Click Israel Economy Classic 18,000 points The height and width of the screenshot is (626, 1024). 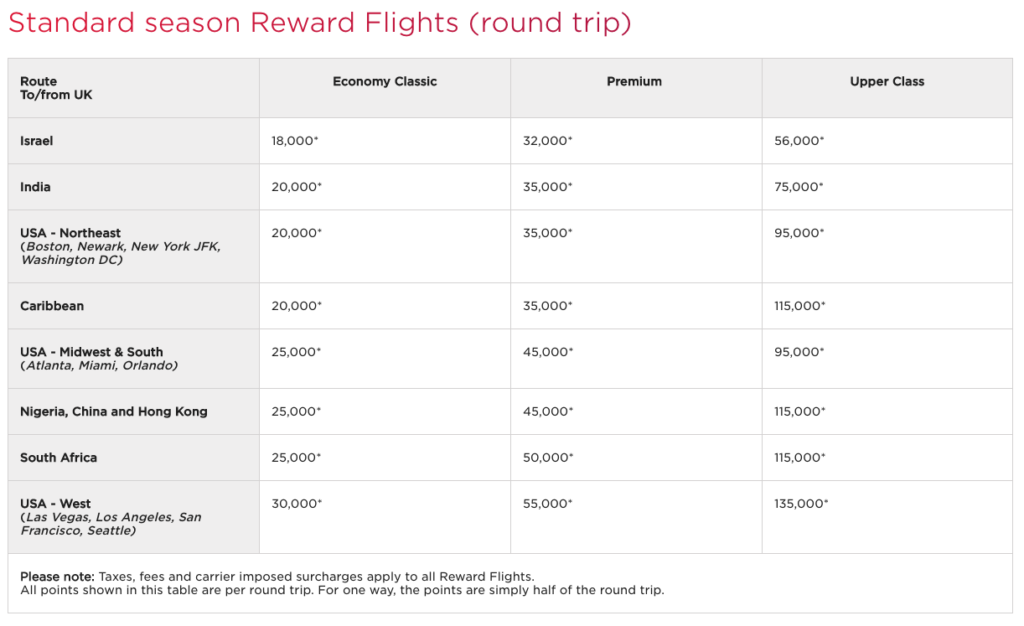[295, 141]
